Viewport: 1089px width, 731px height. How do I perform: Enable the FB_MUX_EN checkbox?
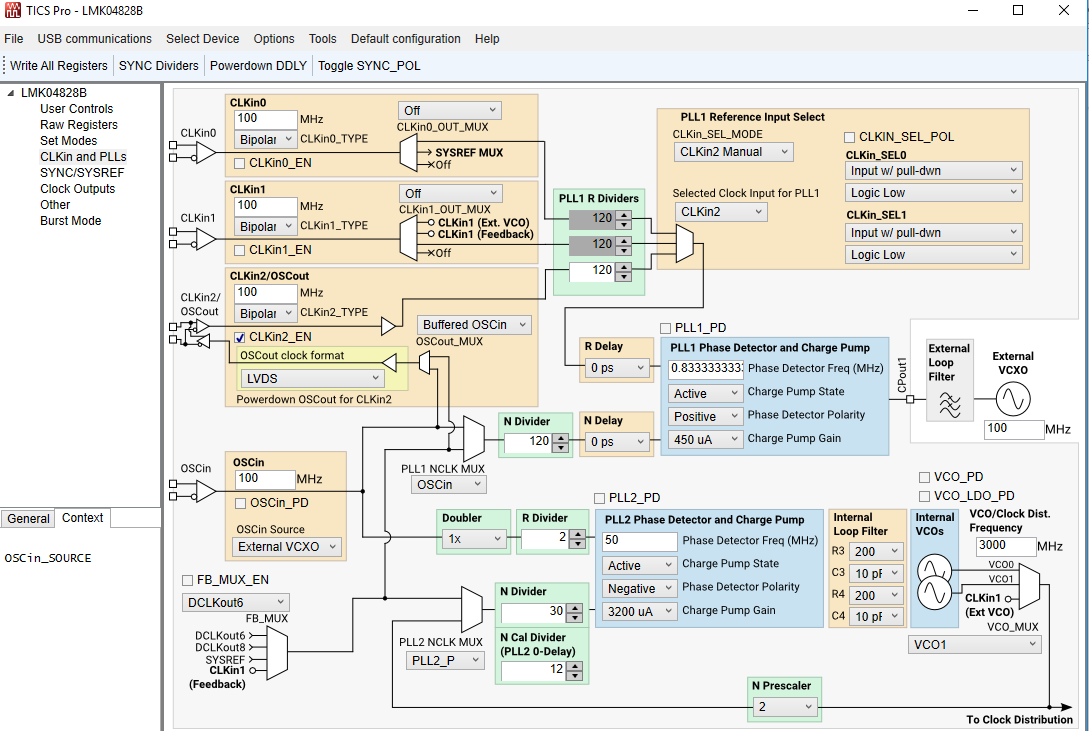point(187,580)
